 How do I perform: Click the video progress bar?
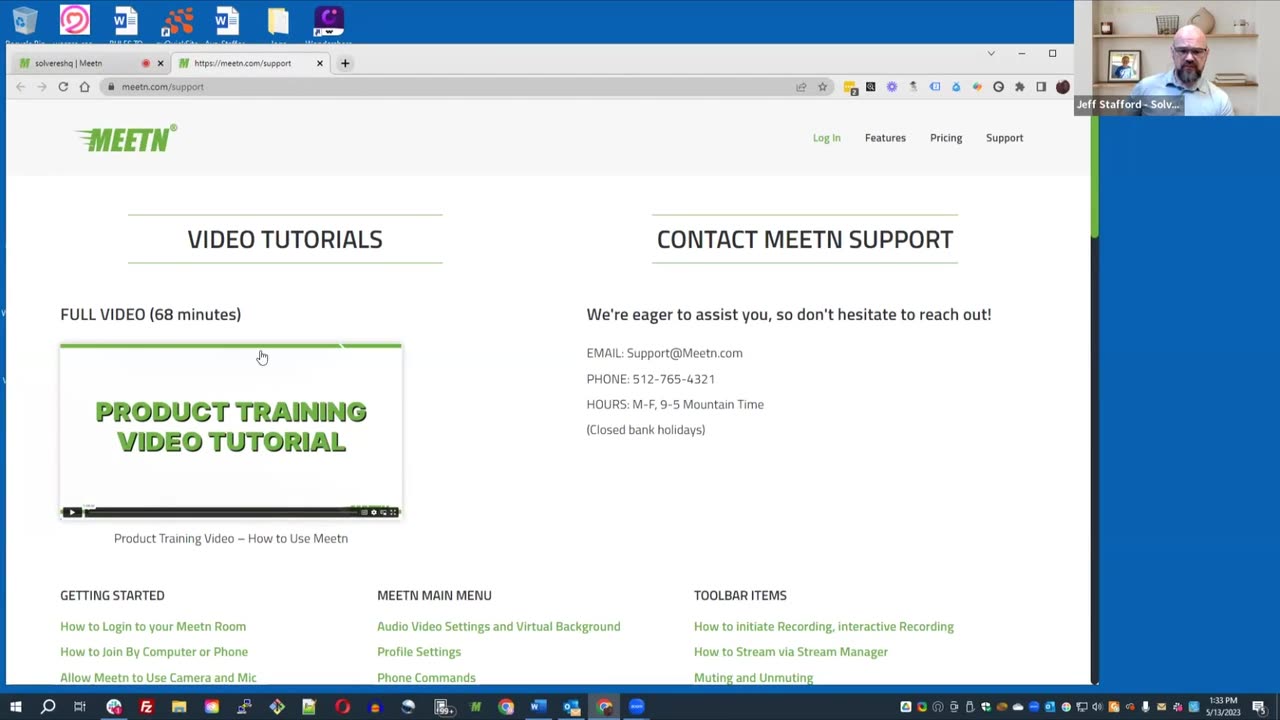point(220,512)
